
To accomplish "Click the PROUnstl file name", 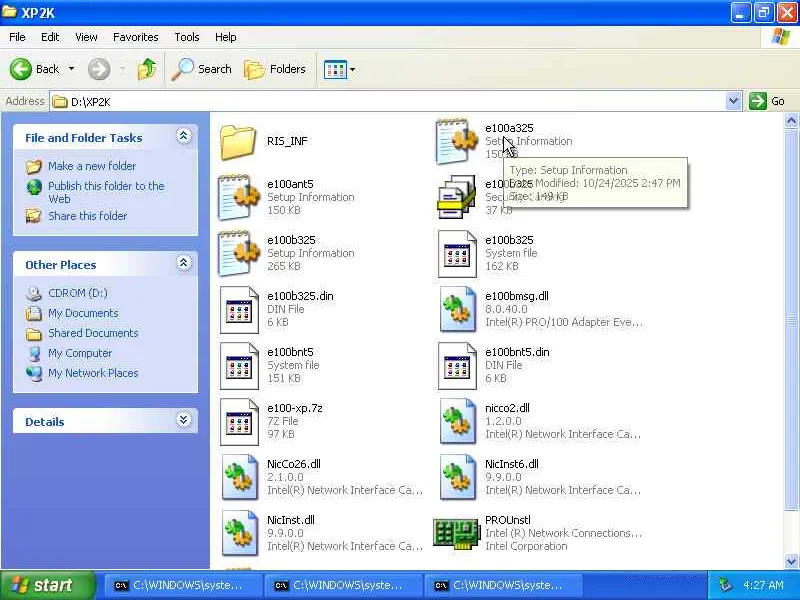I will tap(508, 520).
